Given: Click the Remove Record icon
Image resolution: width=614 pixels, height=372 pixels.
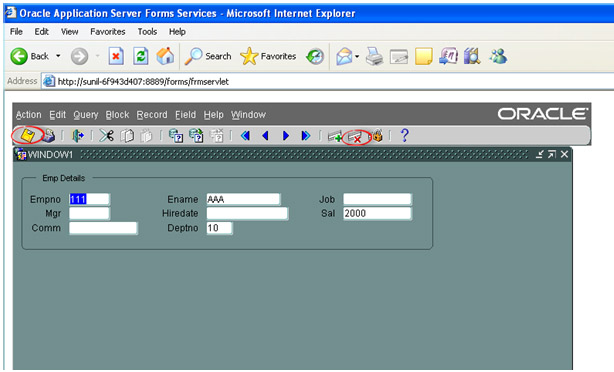Looking at the screenshot, I should click(x=355, y=137).
